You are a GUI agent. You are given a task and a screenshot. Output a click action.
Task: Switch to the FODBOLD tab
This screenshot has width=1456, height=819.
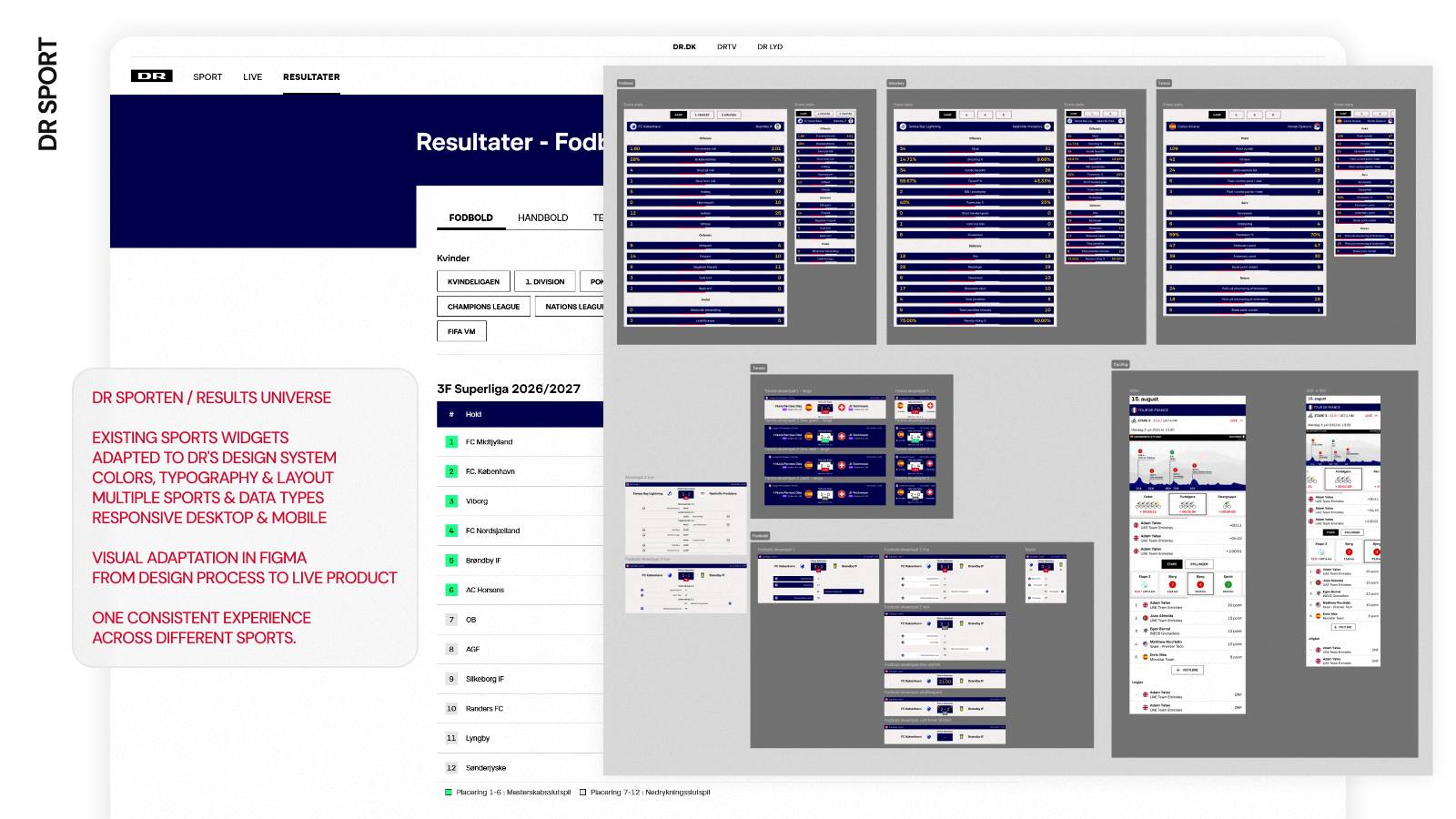(x=470, y=218)
